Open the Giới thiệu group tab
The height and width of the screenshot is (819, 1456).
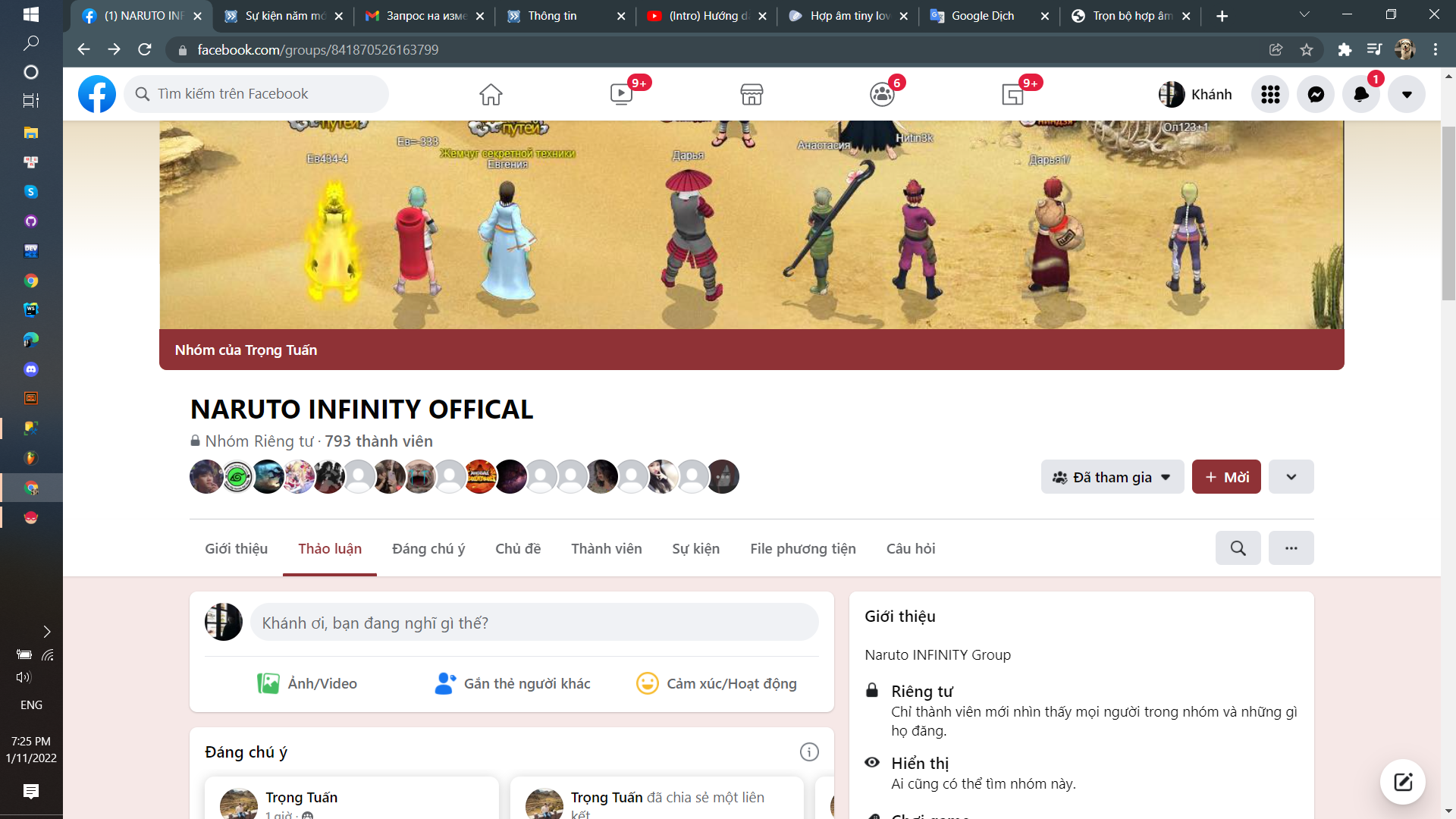click(x=236, y=548)
